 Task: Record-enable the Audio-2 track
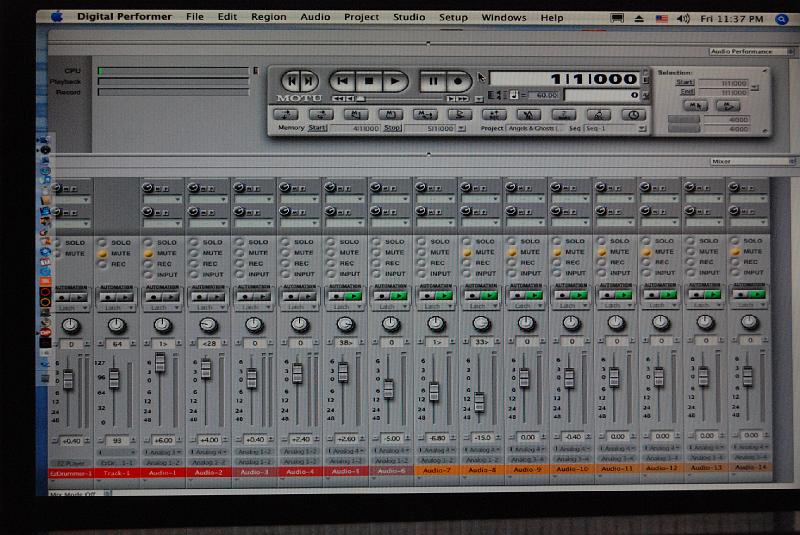193,264
